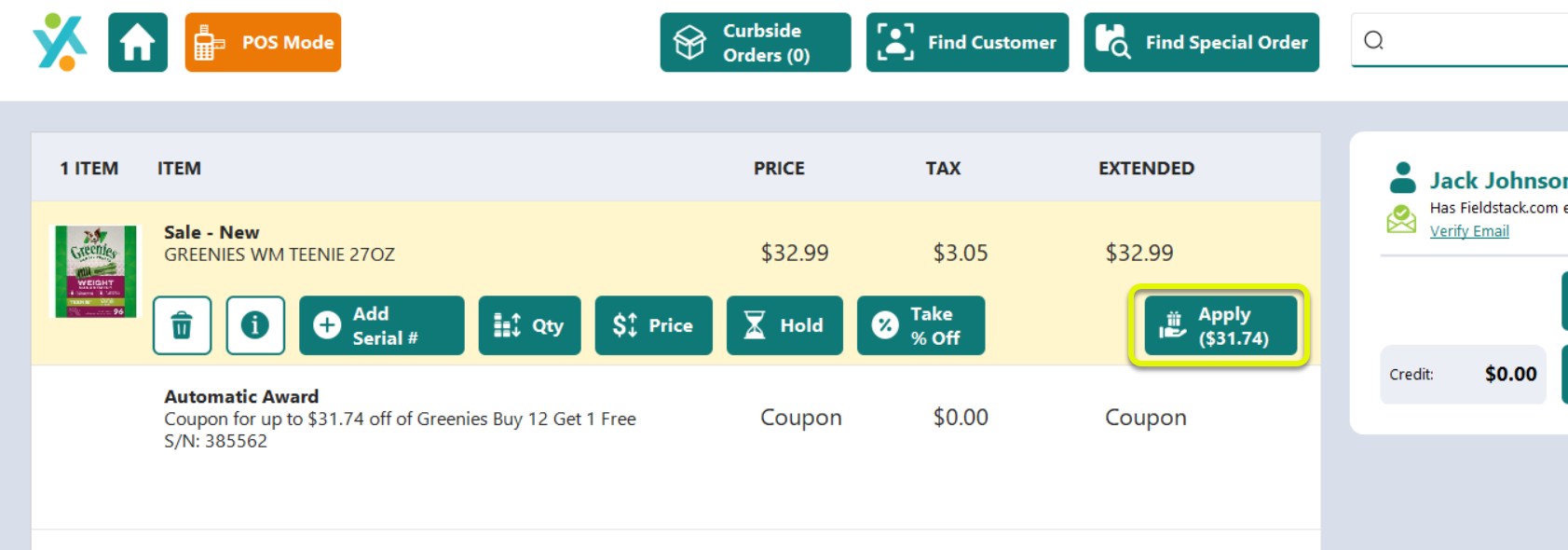Click the customer profile person icon

[1402, 177]
